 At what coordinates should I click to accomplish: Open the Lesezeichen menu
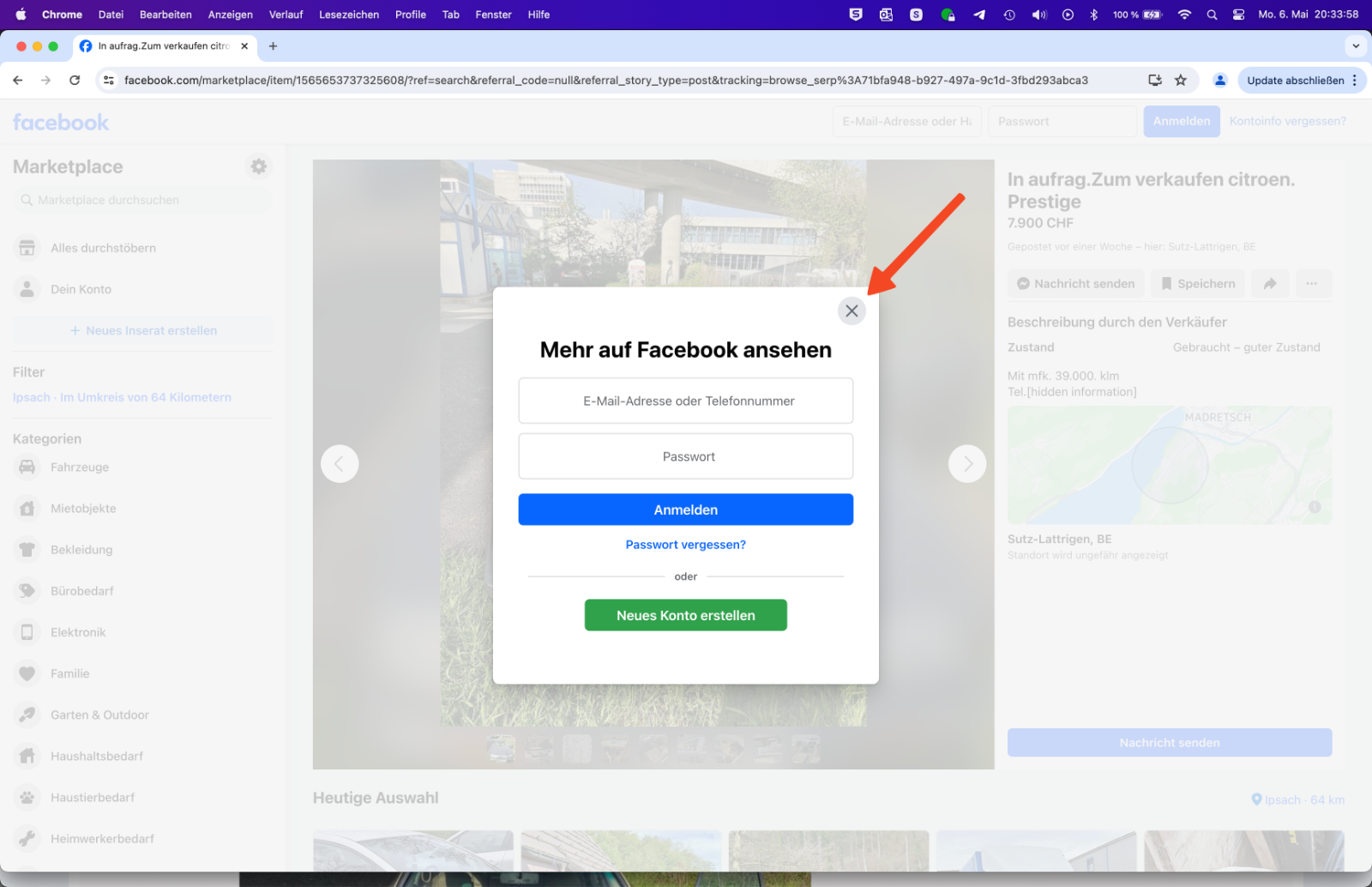pos(349,15)
